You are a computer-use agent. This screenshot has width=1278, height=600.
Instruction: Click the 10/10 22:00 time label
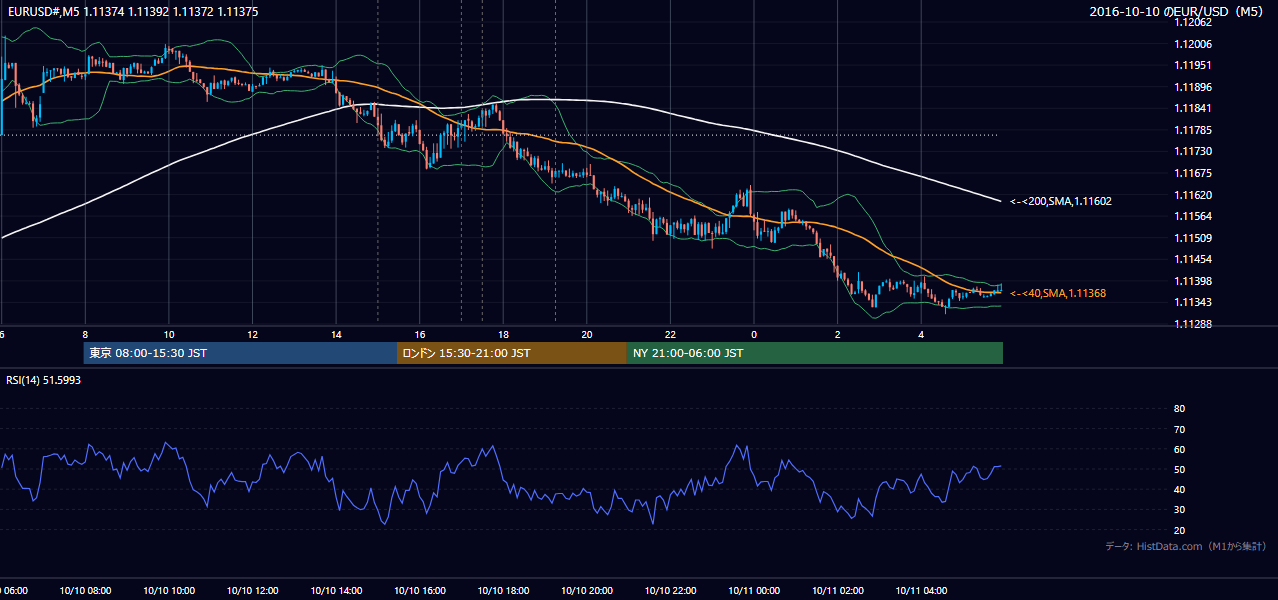point(670,591)
